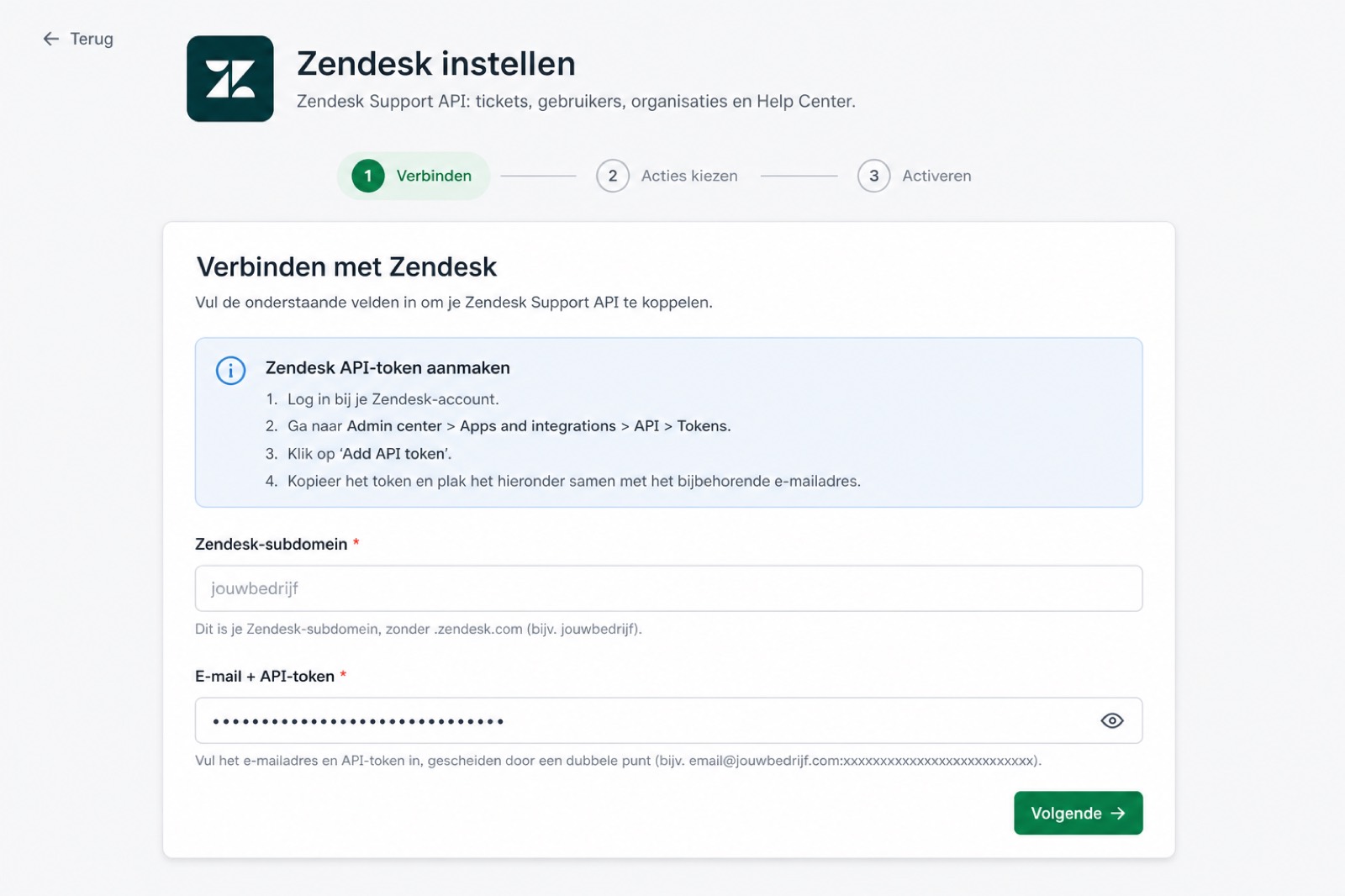Click the subtitle 'Zendesk Support API: tickets, gebruikers'

576,102
